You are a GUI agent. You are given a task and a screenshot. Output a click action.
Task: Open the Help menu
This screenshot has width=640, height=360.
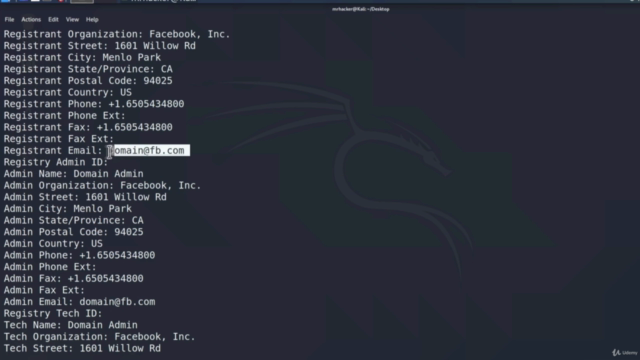pyautogui.click(x=92, y=20)
